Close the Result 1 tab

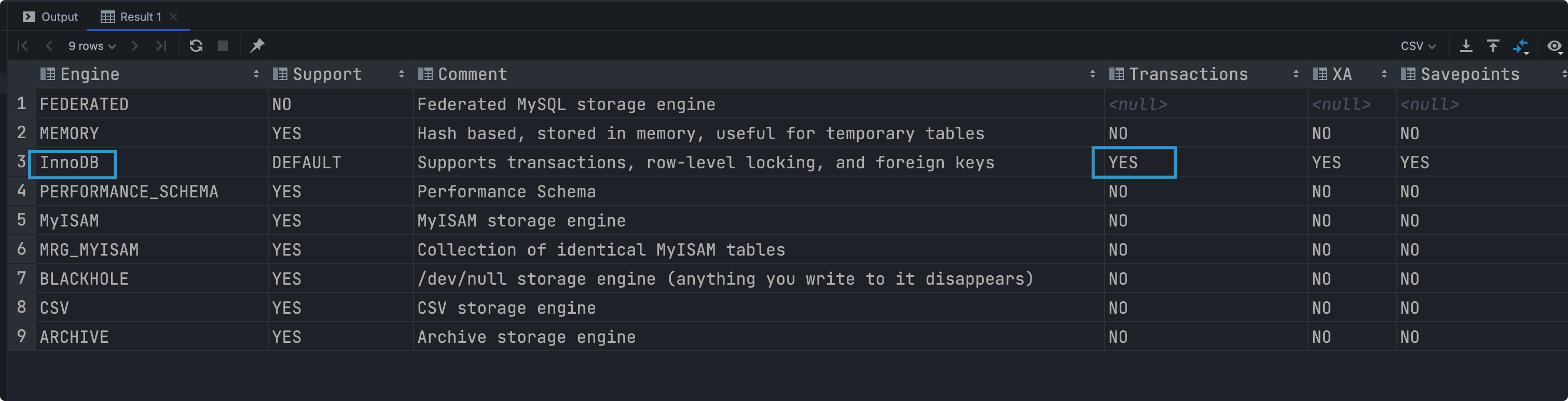tap(173, 17)
